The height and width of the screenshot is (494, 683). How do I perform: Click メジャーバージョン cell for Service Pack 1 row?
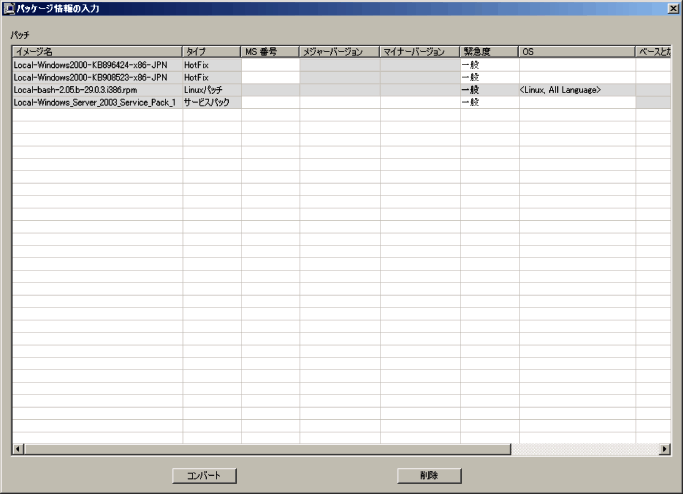click(x=340, y=102)
